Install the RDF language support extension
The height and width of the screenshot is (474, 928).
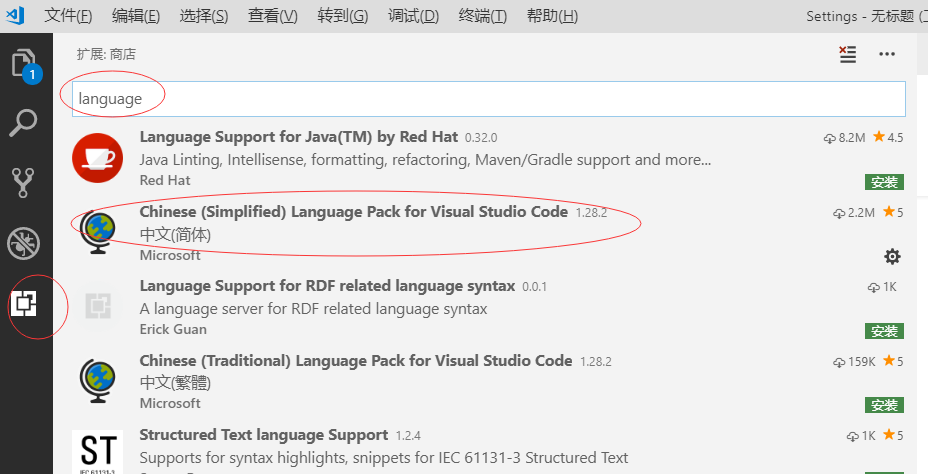884,331
